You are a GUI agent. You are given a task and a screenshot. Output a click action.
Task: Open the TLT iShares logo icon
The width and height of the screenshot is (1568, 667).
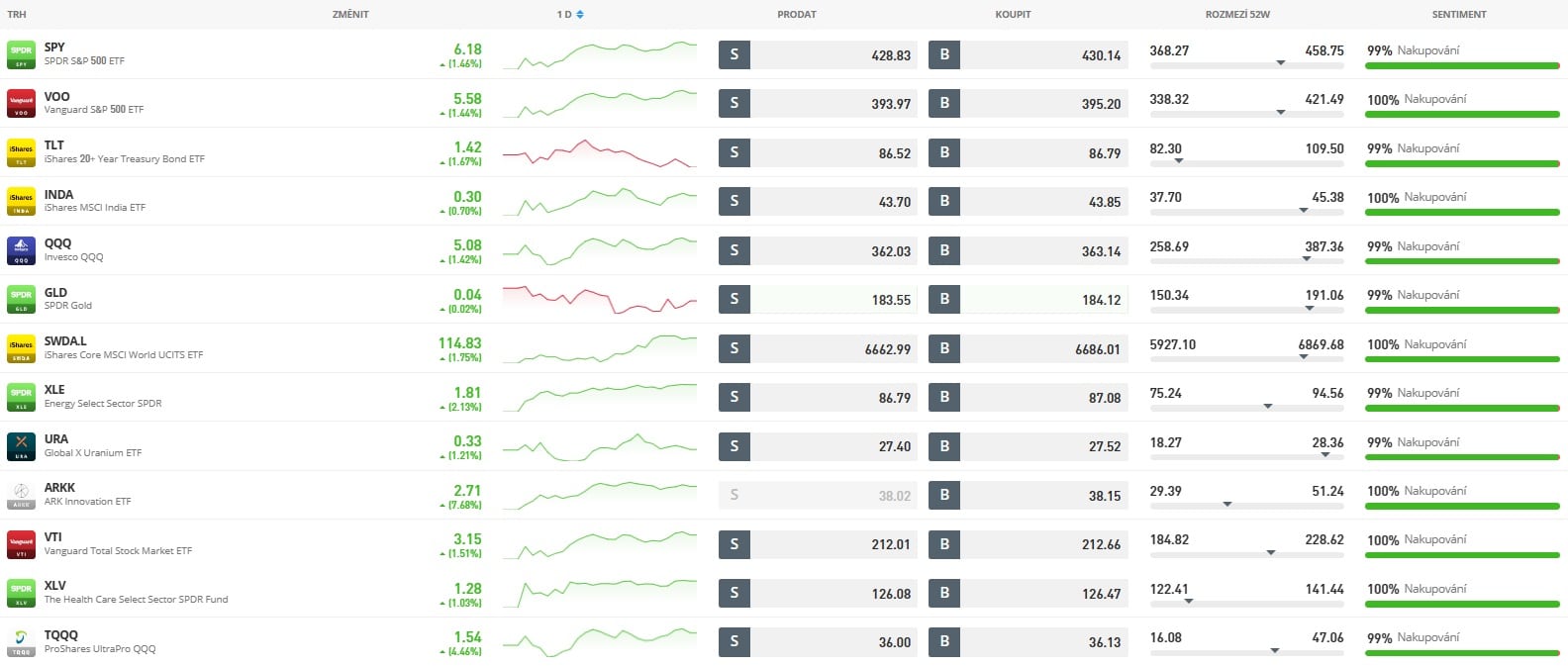click(x=21, y=152)
